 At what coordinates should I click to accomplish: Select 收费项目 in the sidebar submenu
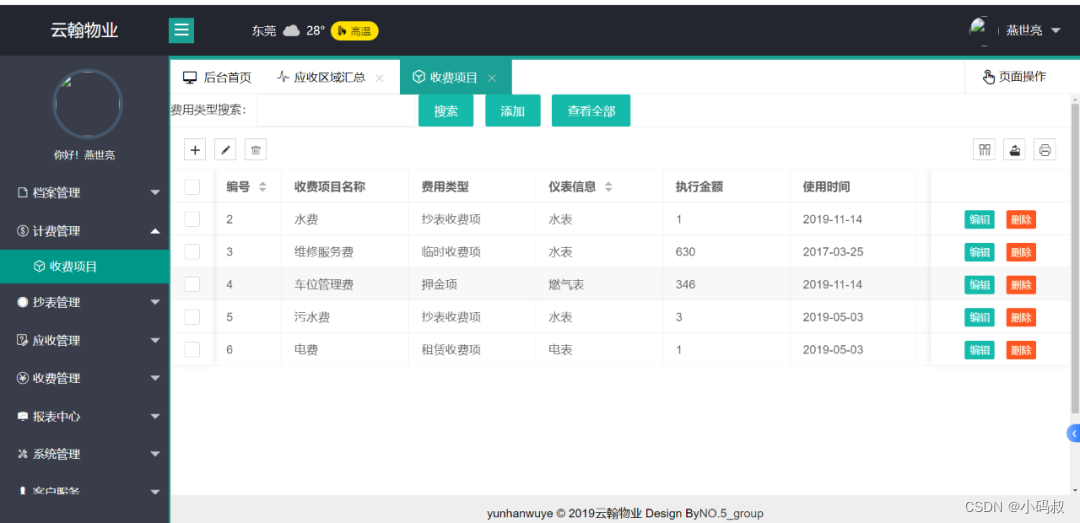pos(84,267)
